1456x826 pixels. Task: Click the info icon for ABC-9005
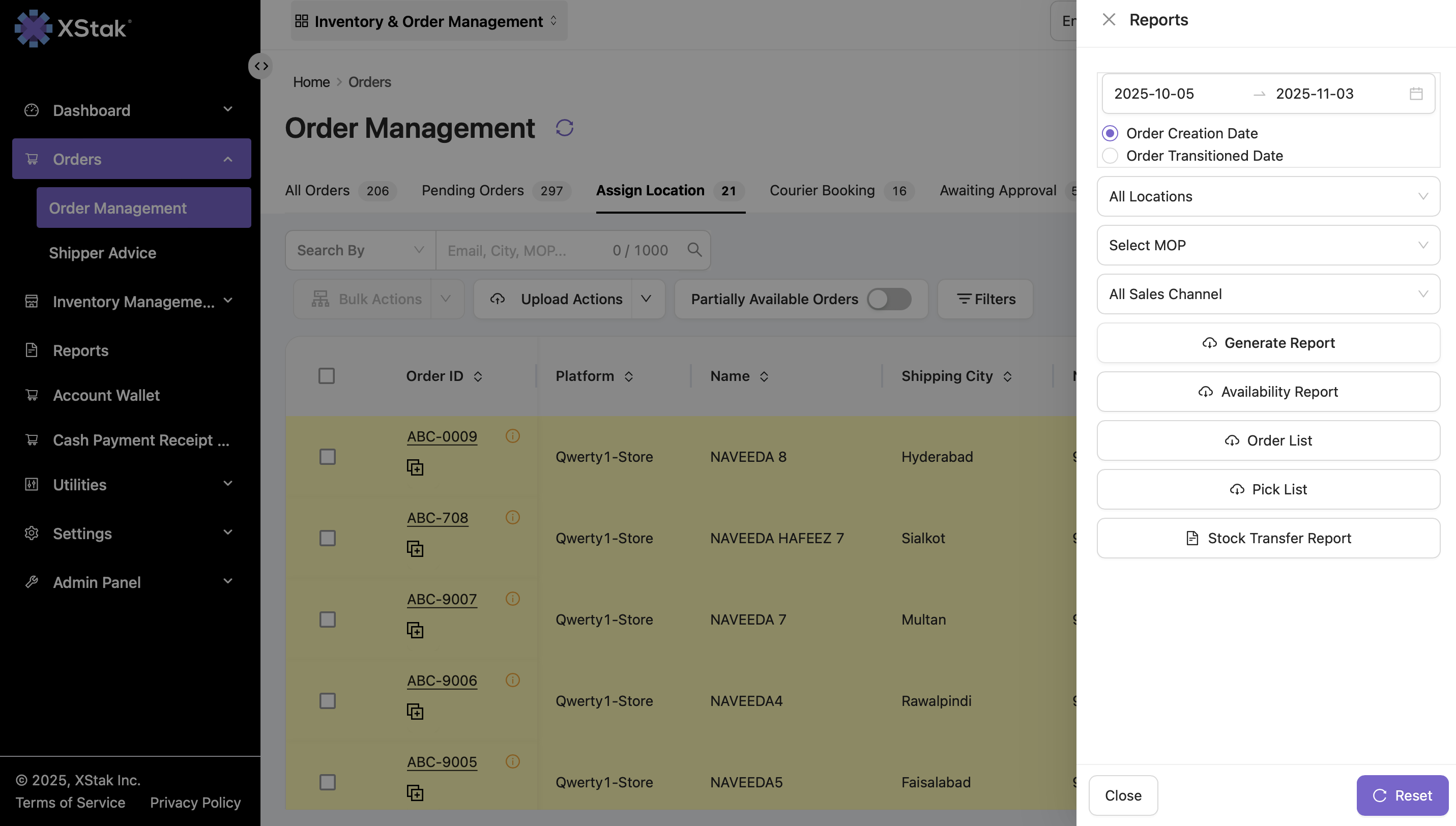512,761
